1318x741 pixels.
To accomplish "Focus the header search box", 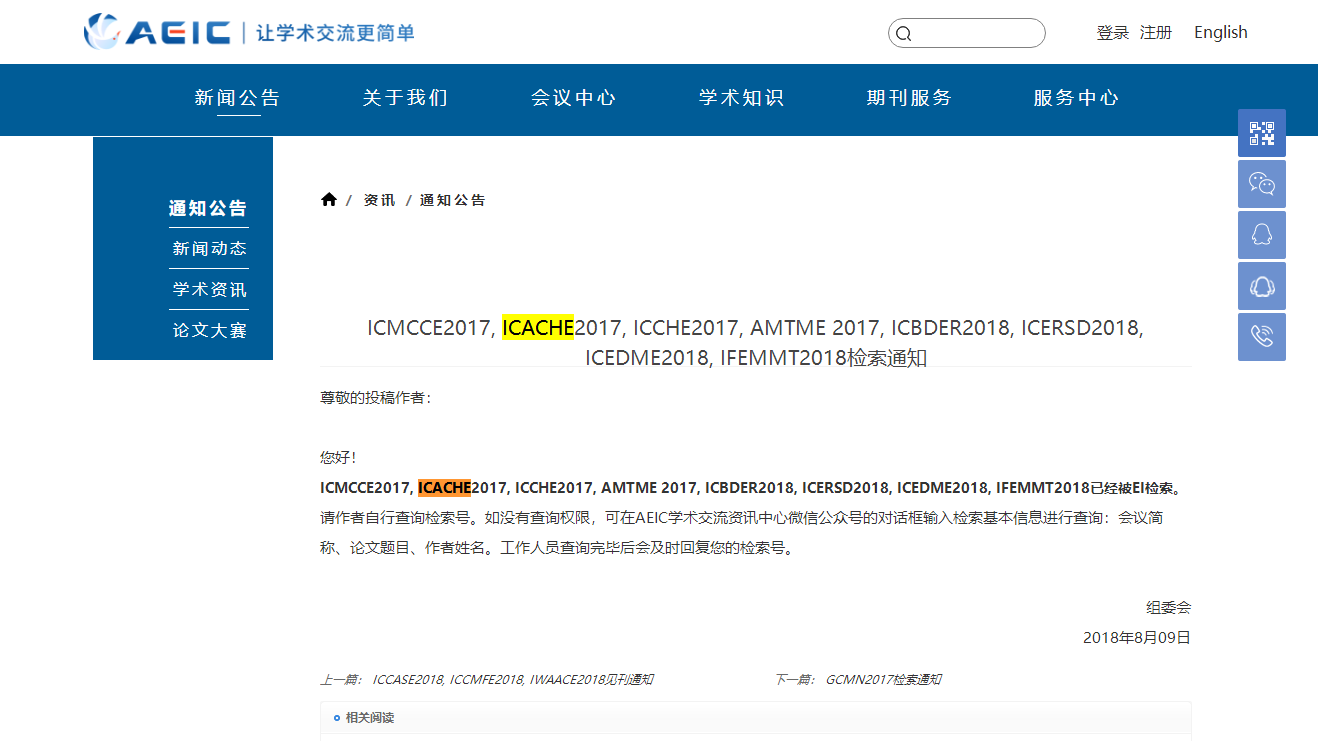I will click(967, 33).
